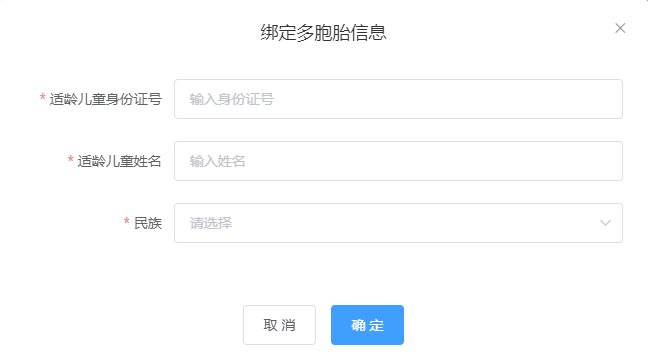Image resolution: width=648 pixels, height=363 pixels.
Task: Select the 请选择 placeholder text
Action: (x=211, y=223)
